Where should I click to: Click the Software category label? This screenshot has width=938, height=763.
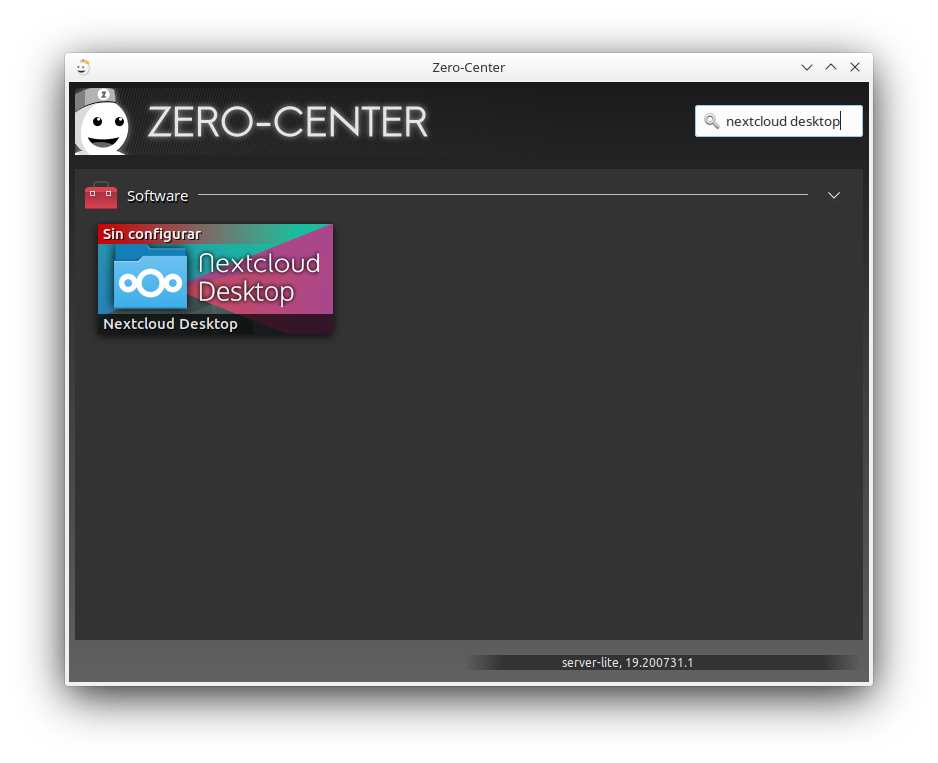click(x=157, y=196)
